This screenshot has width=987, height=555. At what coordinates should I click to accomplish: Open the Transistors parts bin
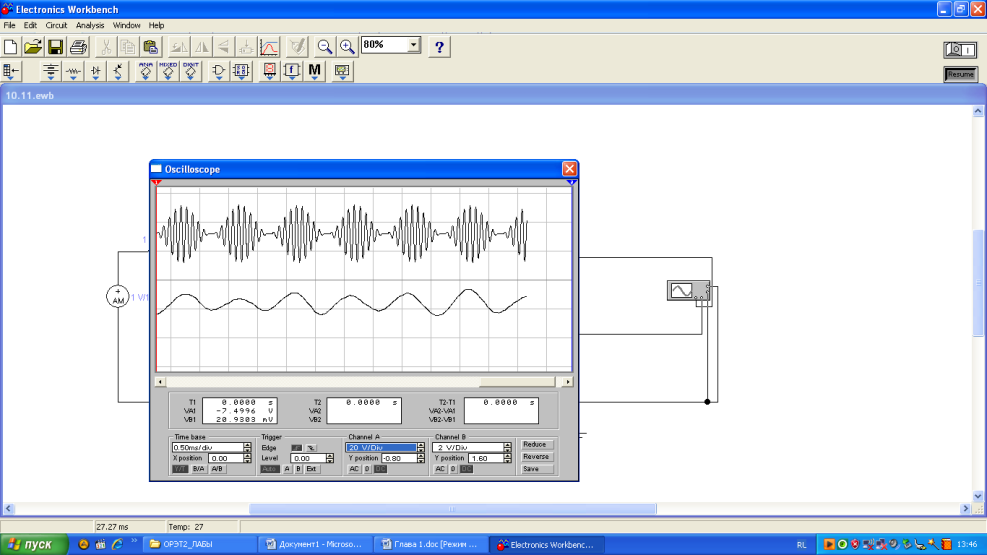click(118, 71)
